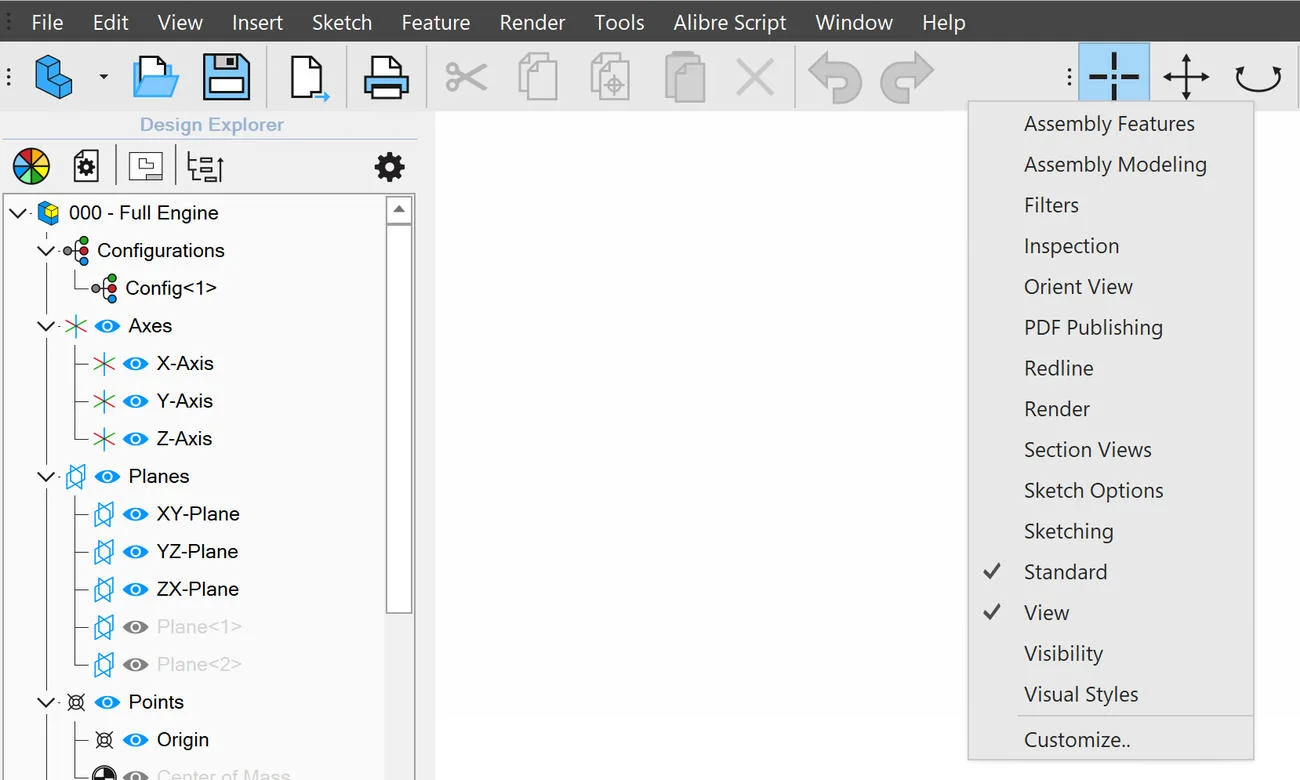Click the Print icon in toolbar
Screen dimensions: 1300x780
pyautogui.click(x=385, y=77)
